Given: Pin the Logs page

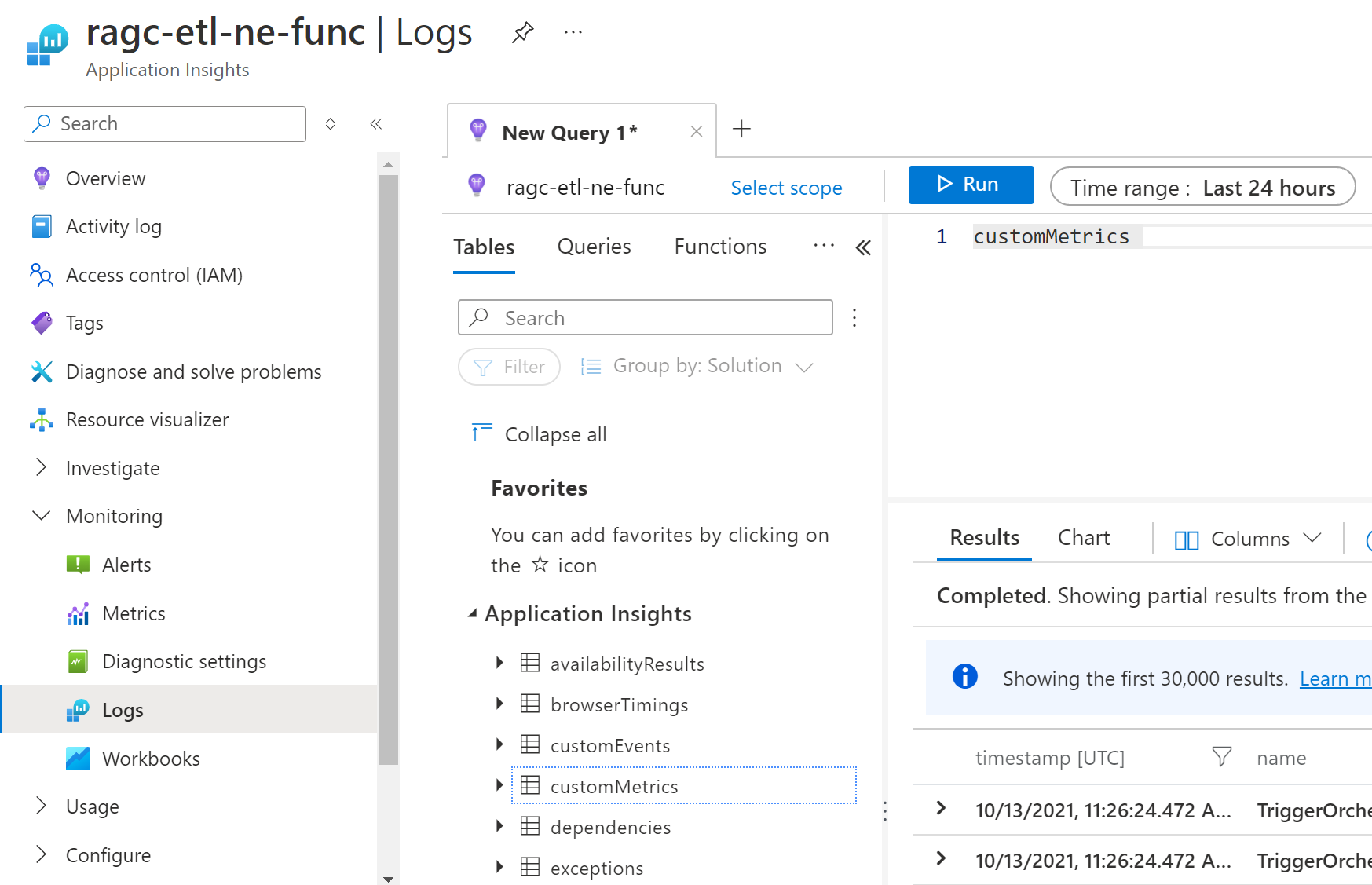Looking at the screenshot, I should (x=521, y=31).
